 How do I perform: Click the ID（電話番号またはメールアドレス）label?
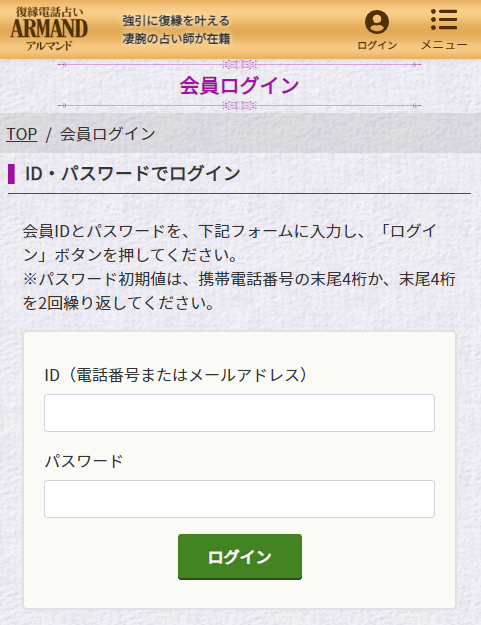(176, 375)
